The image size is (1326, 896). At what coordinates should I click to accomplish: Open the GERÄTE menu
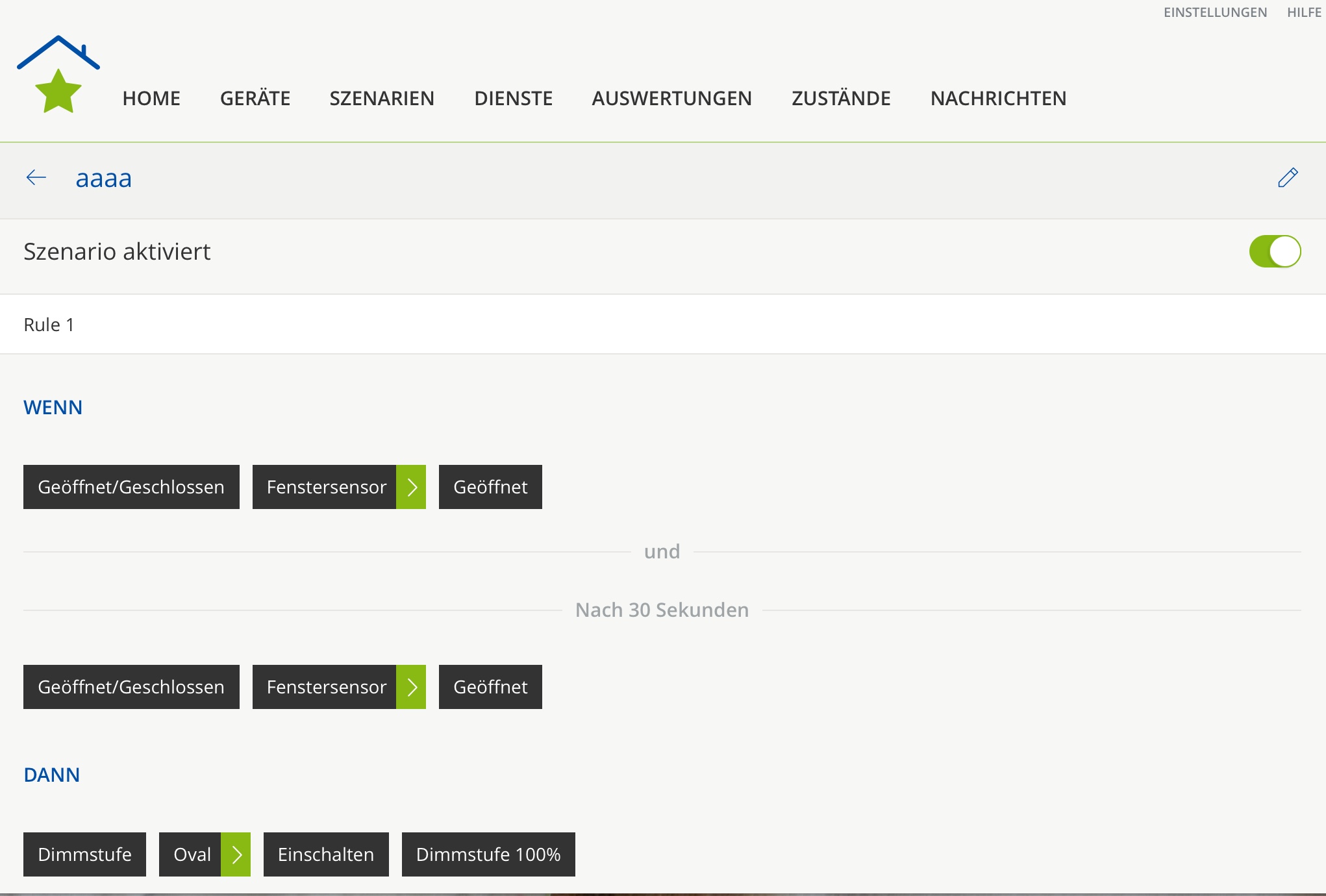[x=255, y=99]
